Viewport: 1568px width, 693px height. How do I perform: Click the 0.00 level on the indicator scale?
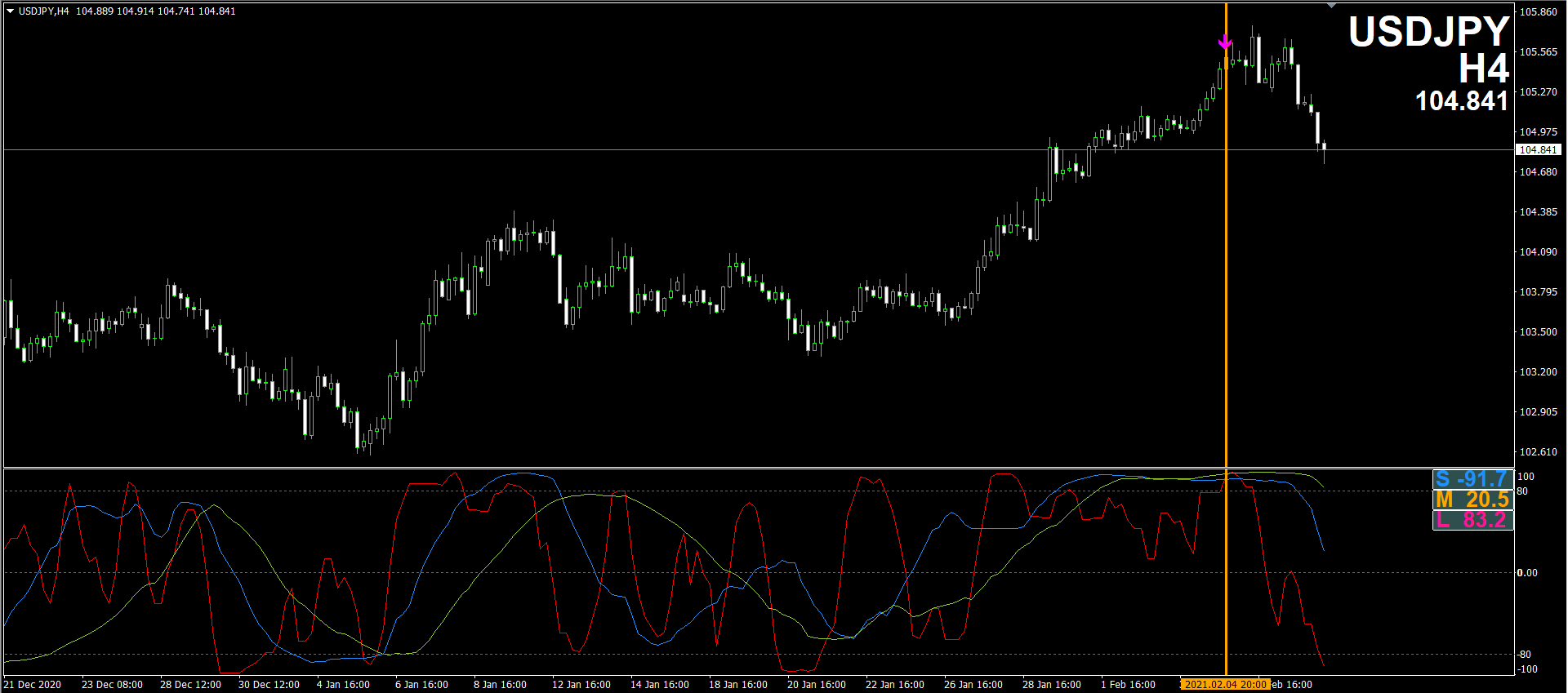1527,573
